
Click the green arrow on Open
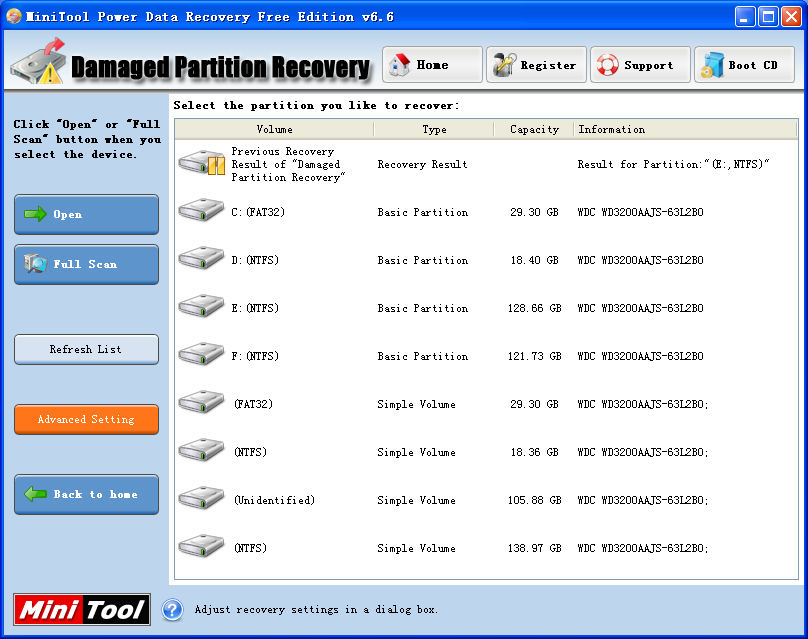(36, 214)
